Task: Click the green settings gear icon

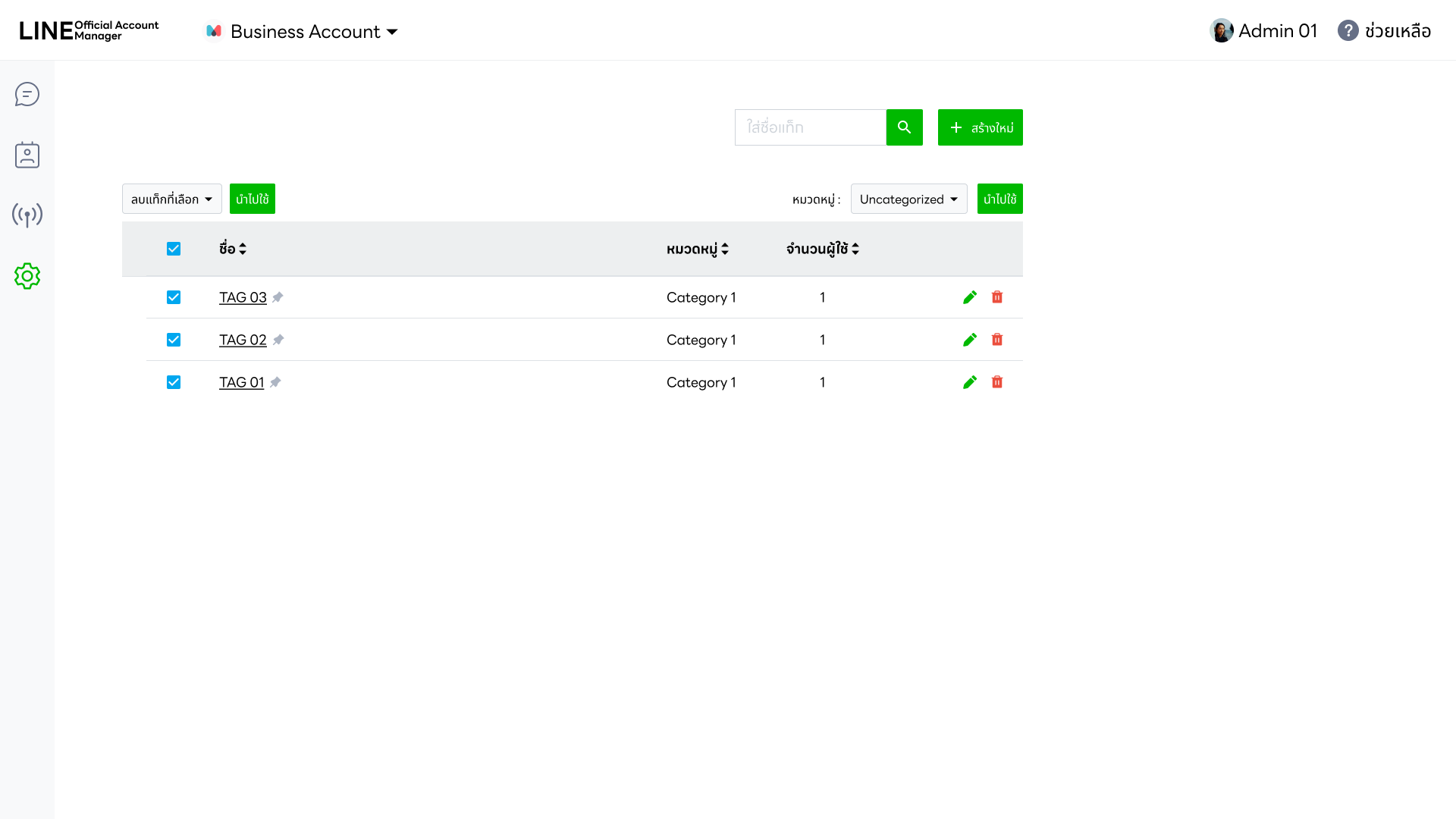Action: click(27, 276)
